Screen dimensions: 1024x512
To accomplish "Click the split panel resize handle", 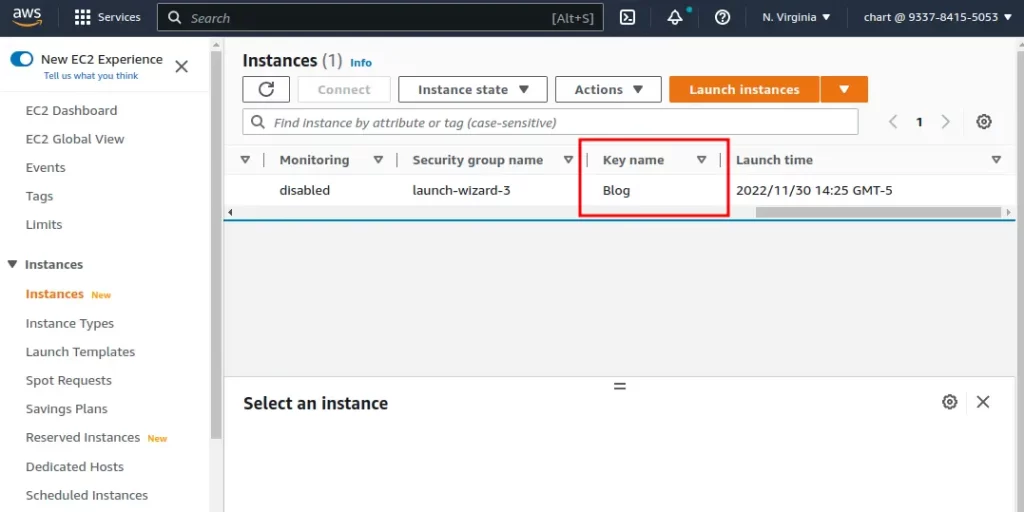I will [x=620, y=386].
